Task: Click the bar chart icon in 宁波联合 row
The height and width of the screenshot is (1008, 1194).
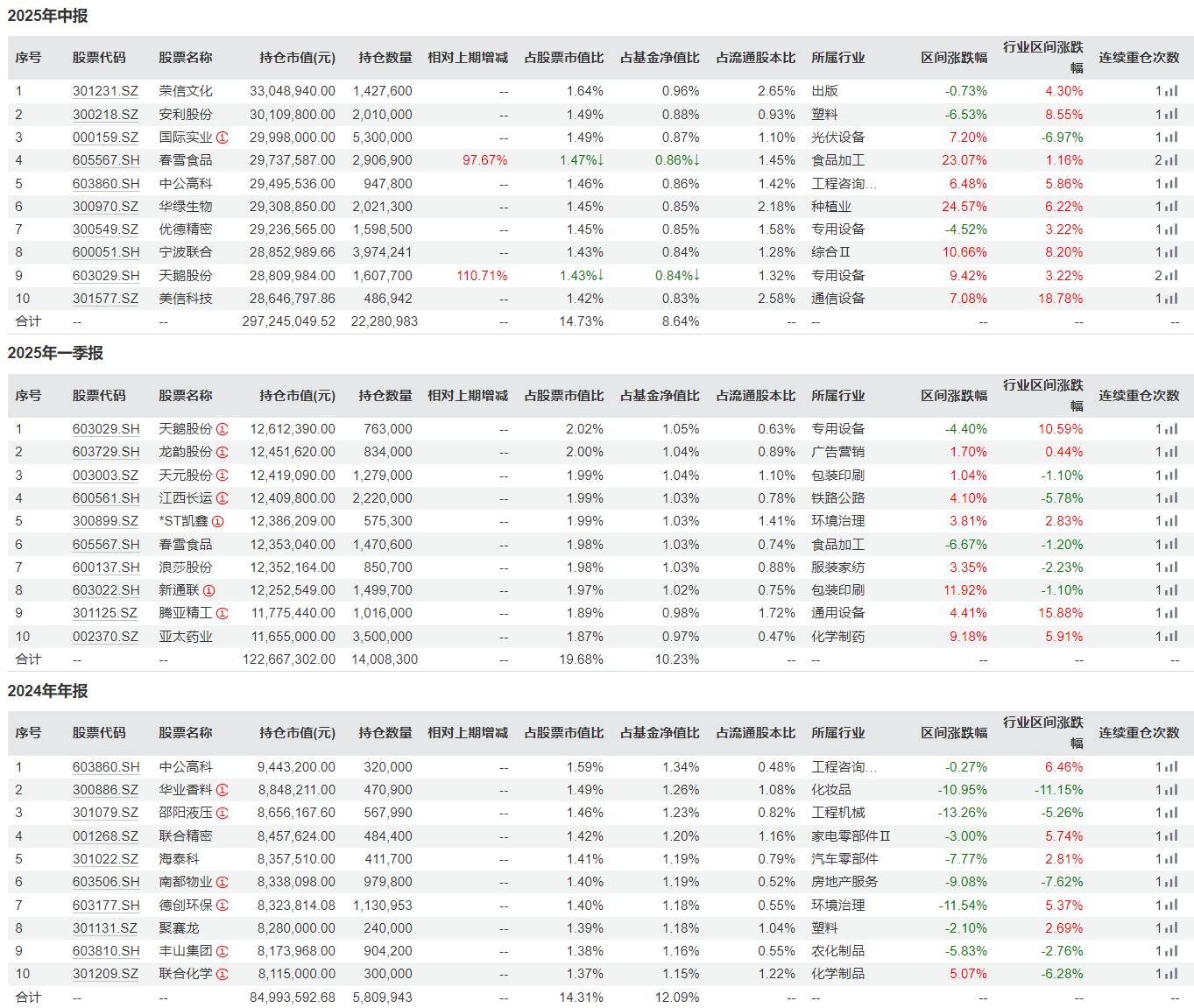Action: point(1172,252)
